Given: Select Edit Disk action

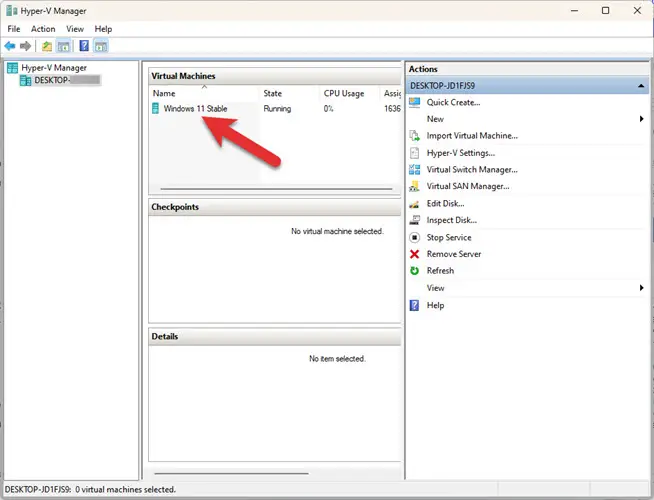Looking at the screenshot, I should pyautogui.click(x=445, y=204).
